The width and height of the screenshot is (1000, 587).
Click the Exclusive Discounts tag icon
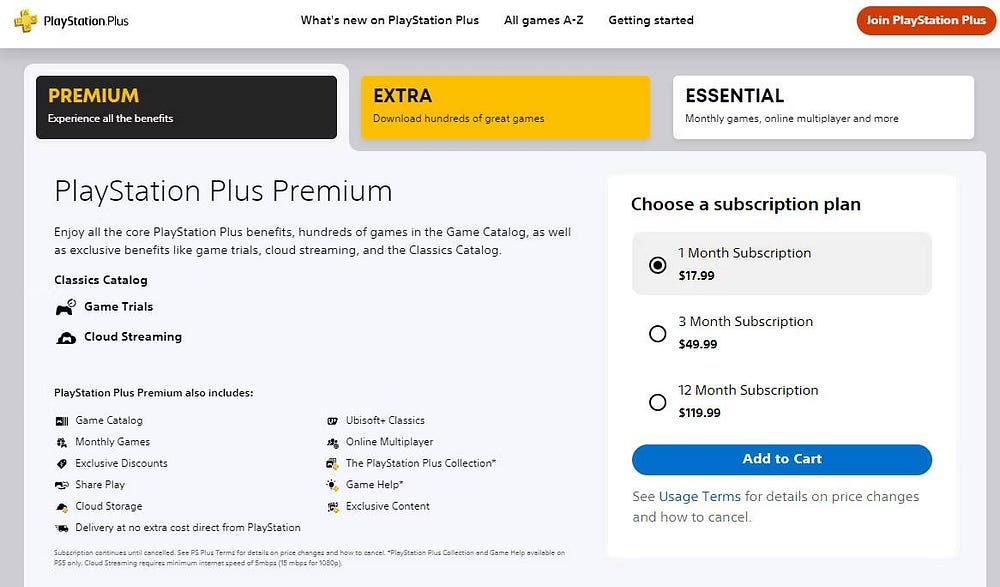point(60,463)
